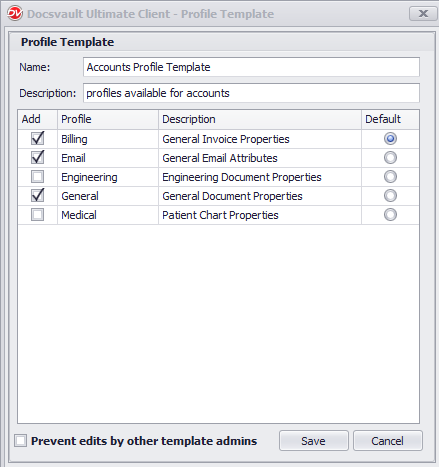Viewport: 439px width, 467px height.
Task: Uncheck the General profile Add checkbox
Action: click(x=37, y=196)
